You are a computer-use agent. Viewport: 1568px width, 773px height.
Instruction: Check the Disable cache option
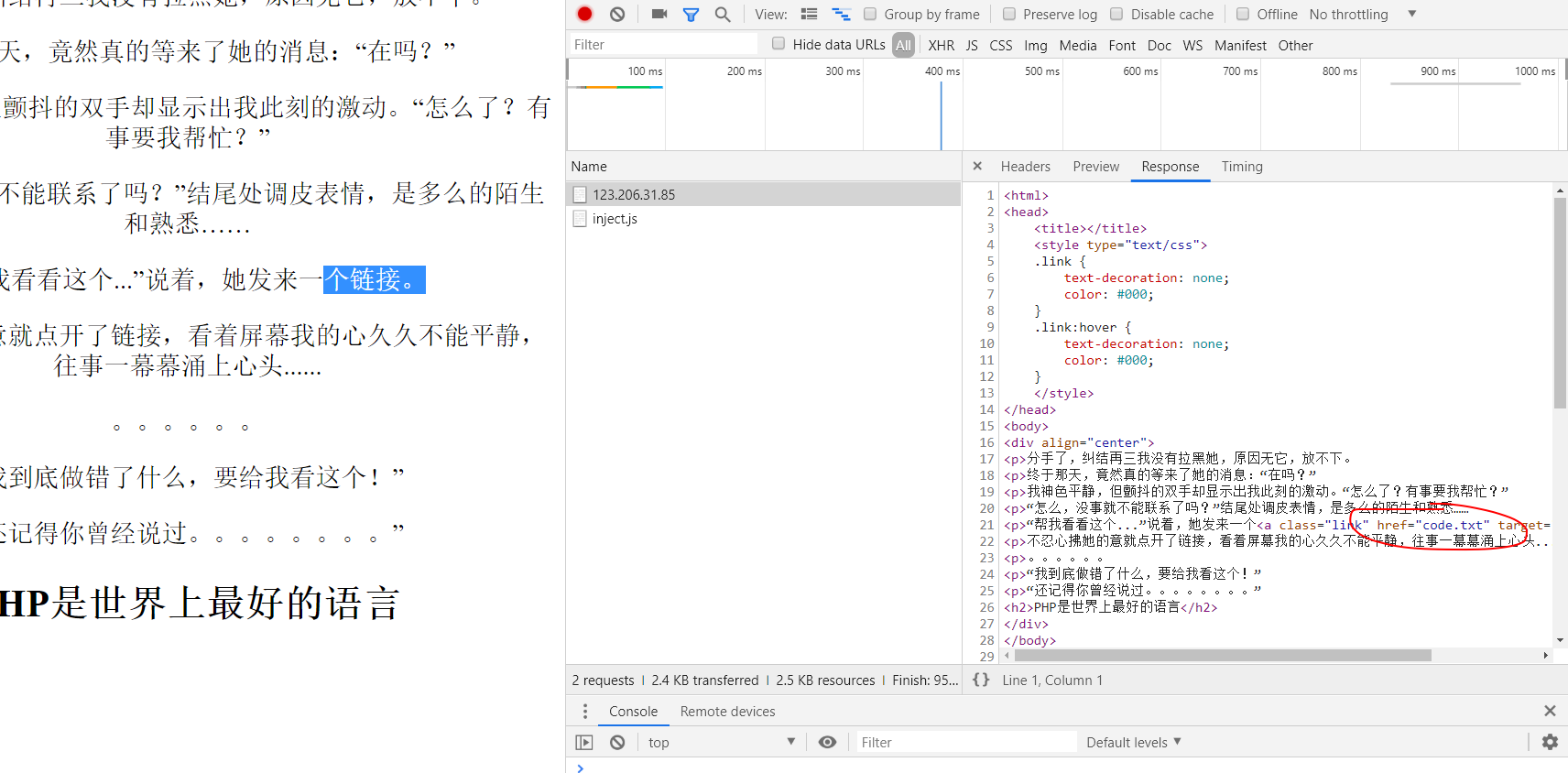[1116, 14]
